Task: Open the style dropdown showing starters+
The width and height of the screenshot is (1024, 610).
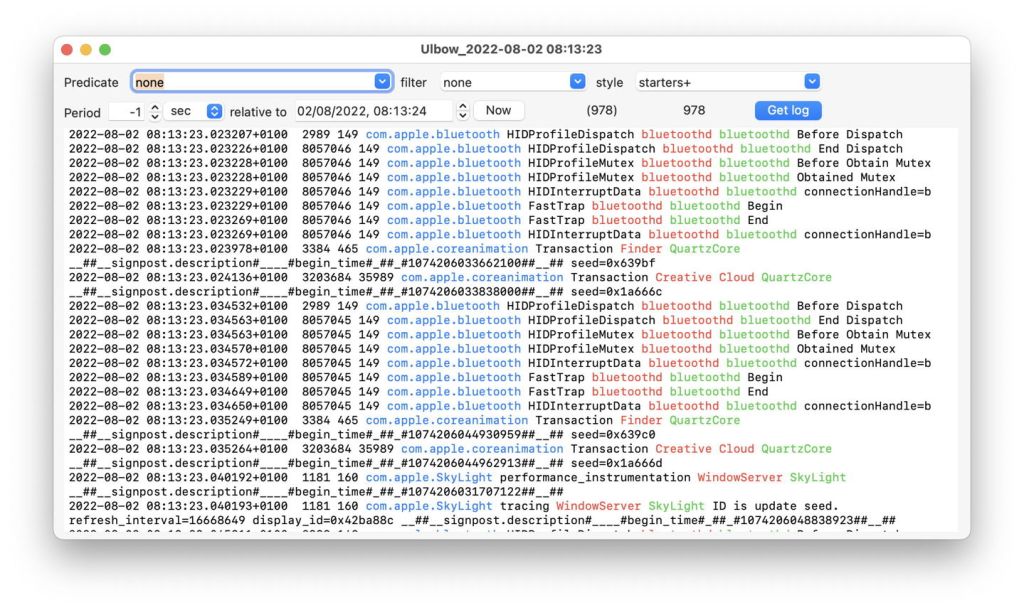Action: (x=812, y=82)
